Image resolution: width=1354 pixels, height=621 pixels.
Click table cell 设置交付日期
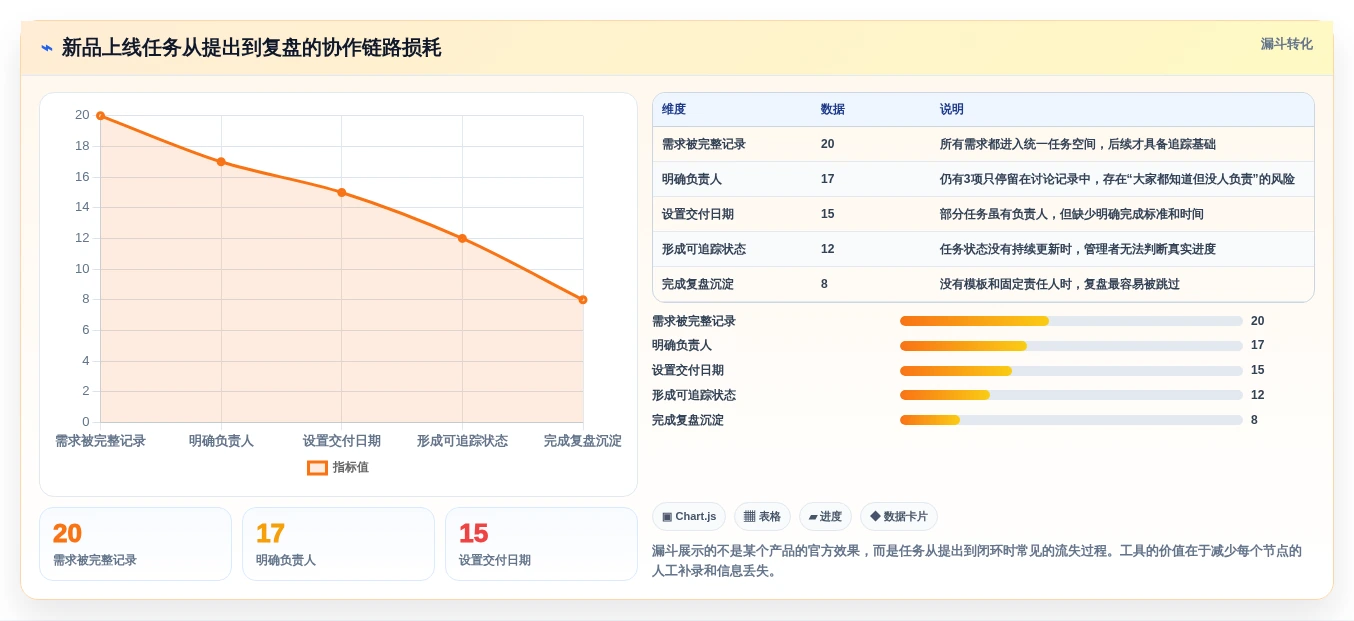click(698, 214)
